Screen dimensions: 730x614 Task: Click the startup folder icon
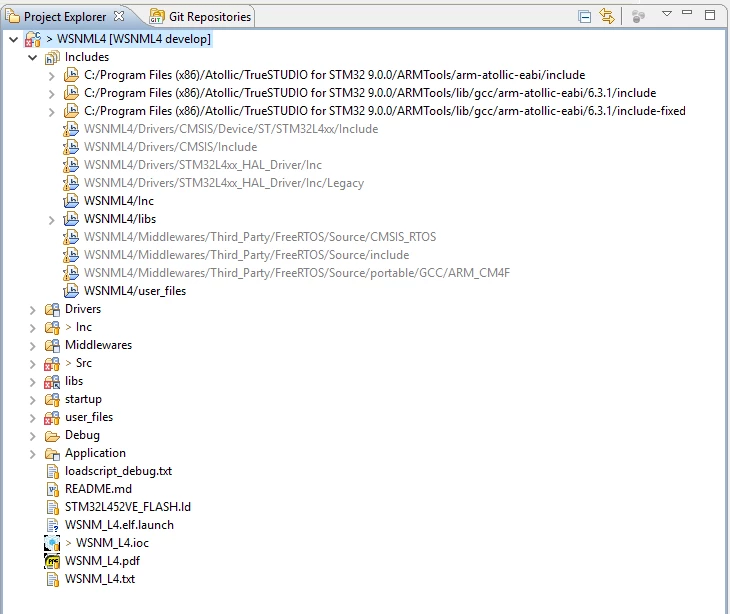pos(52,399)
